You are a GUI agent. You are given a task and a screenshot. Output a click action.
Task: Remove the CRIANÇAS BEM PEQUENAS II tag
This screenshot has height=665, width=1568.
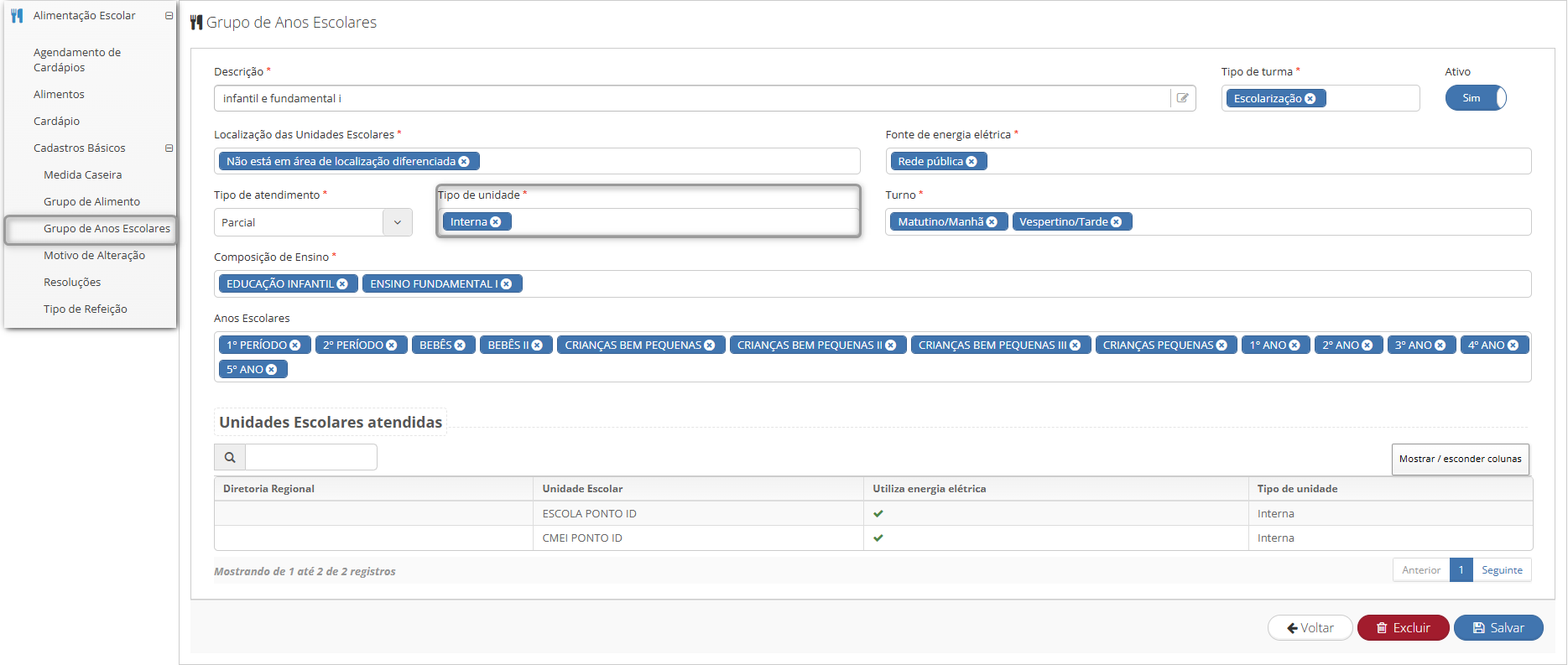pos(891,345)
